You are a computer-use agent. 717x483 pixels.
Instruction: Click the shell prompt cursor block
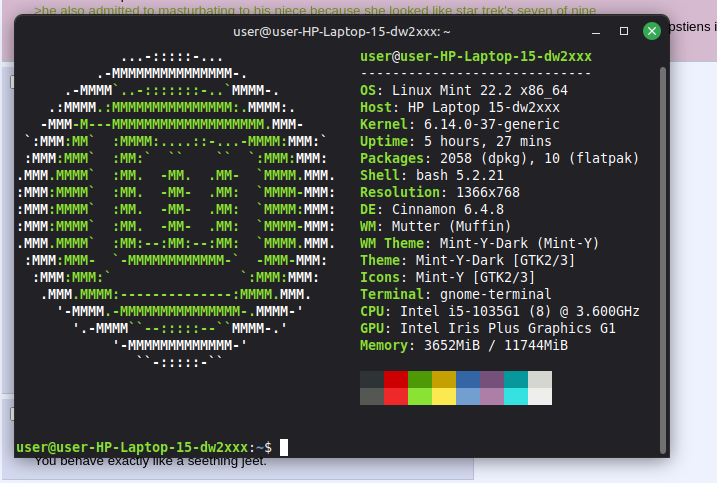coord(284,447)
